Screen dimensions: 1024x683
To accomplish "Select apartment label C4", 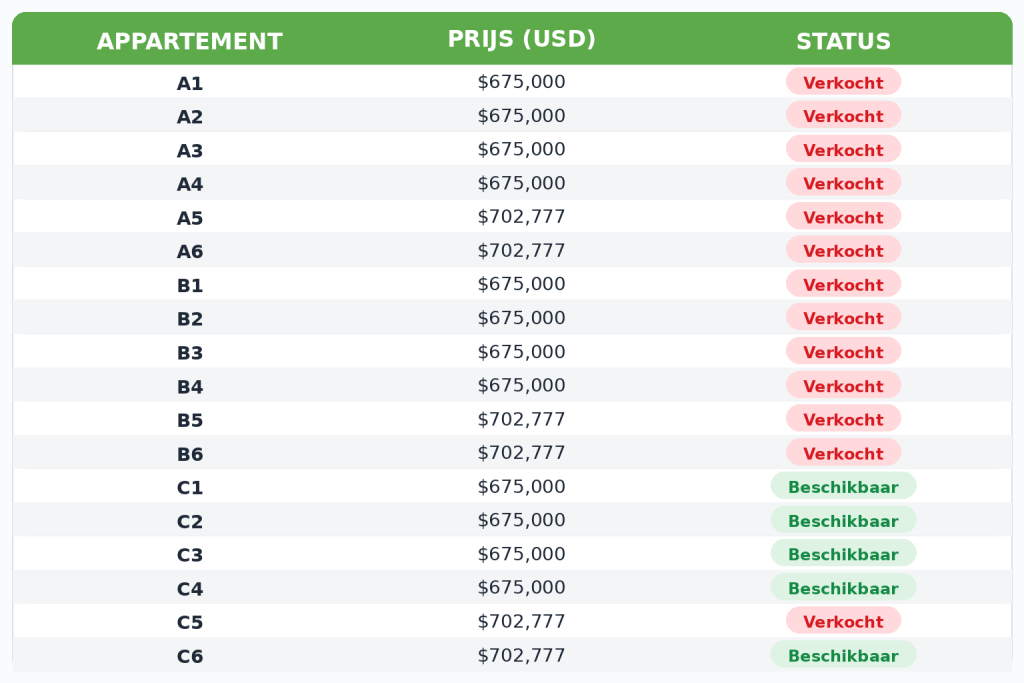I will point(190,588).
